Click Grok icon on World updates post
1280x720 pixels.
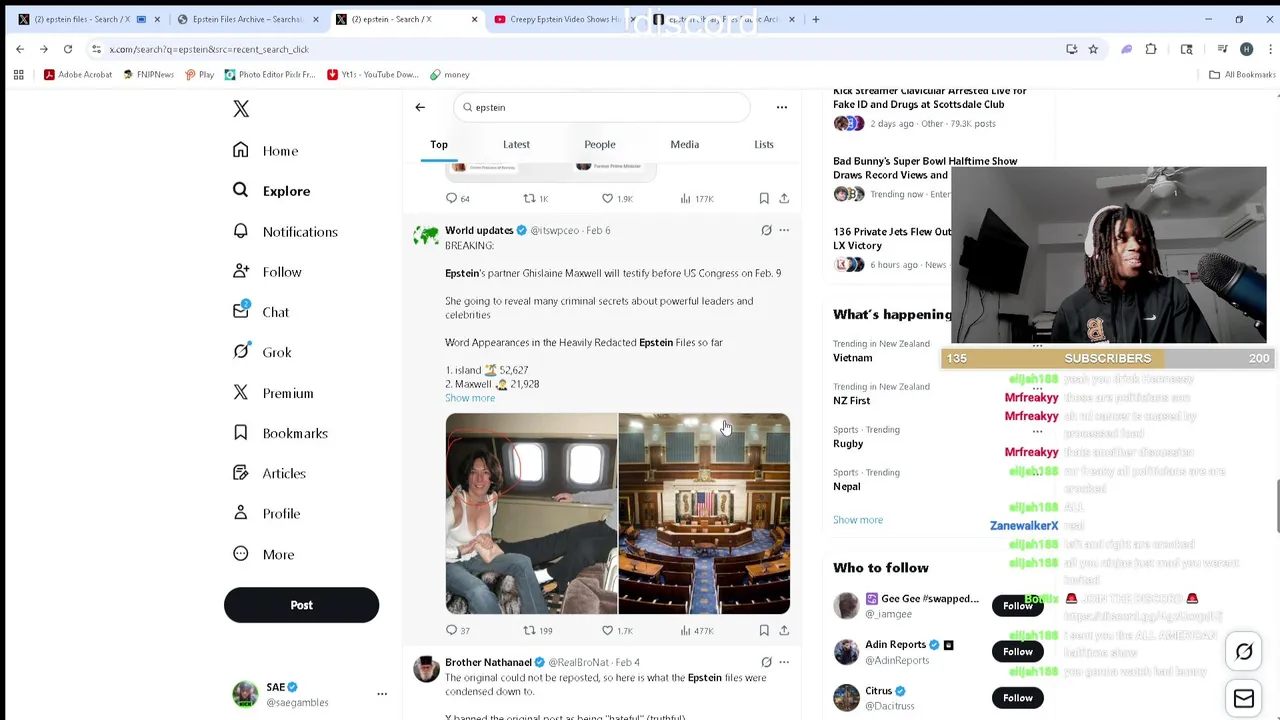tap(766, 230)
